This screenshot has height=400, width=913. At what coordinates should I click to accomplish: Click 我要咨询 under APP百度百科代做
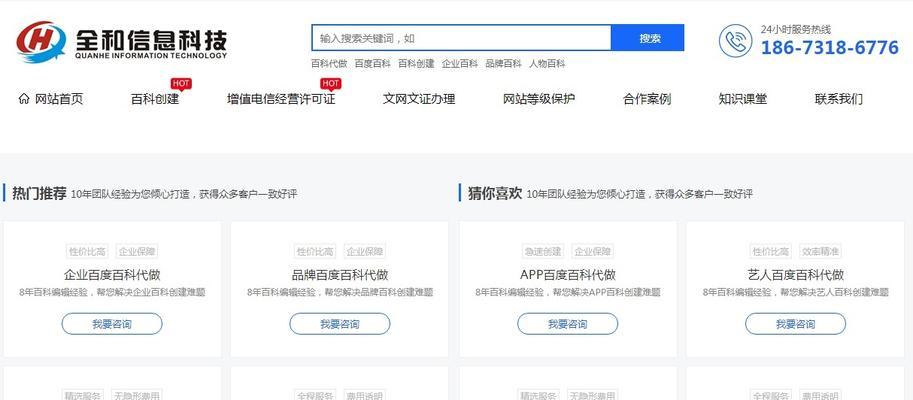(568, 324)
